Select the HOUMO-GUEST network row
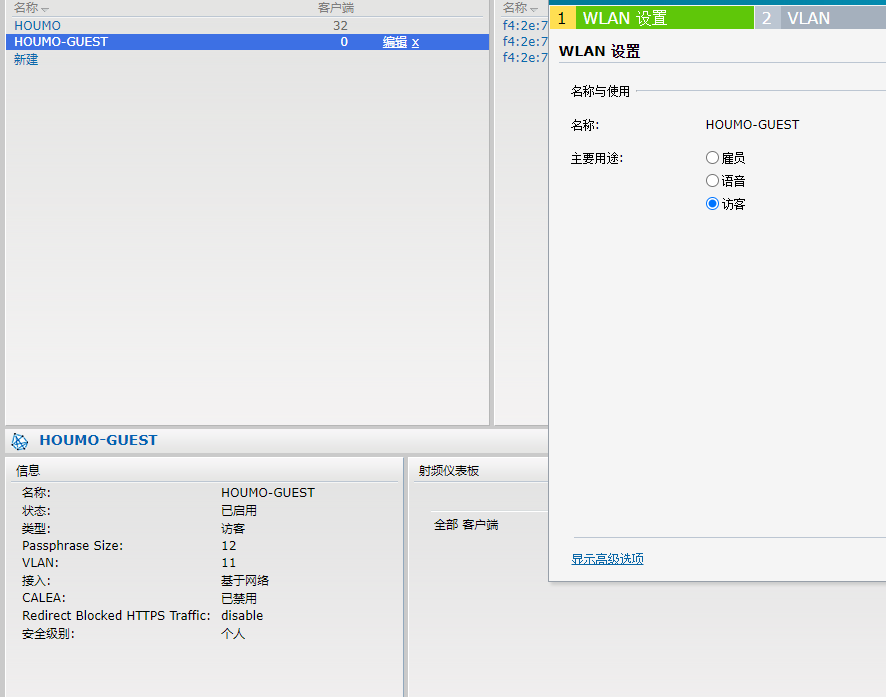886x697 pixels. tap(247, 42)
